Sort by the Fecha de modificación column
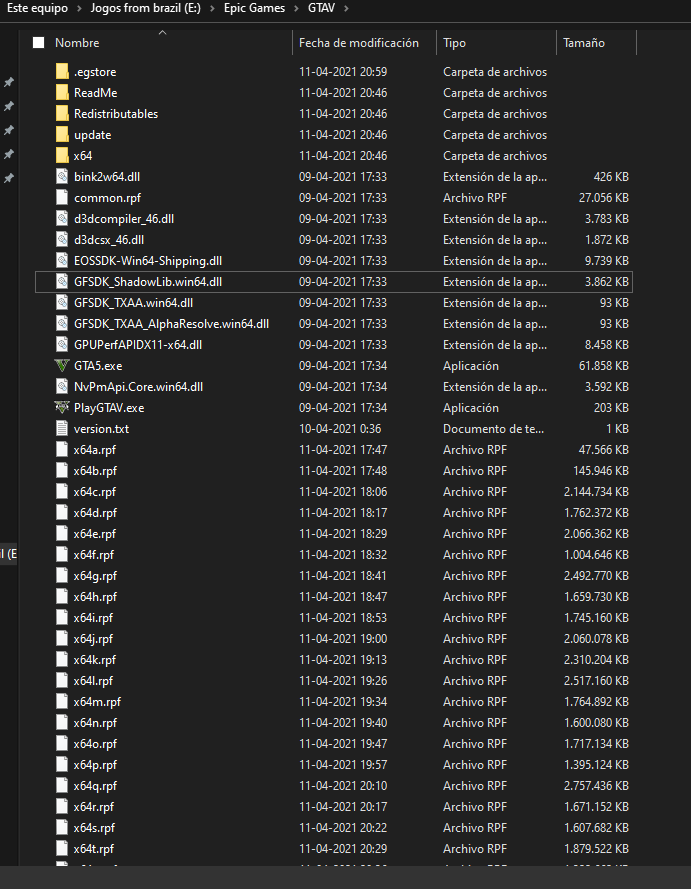 coord(359,43)
